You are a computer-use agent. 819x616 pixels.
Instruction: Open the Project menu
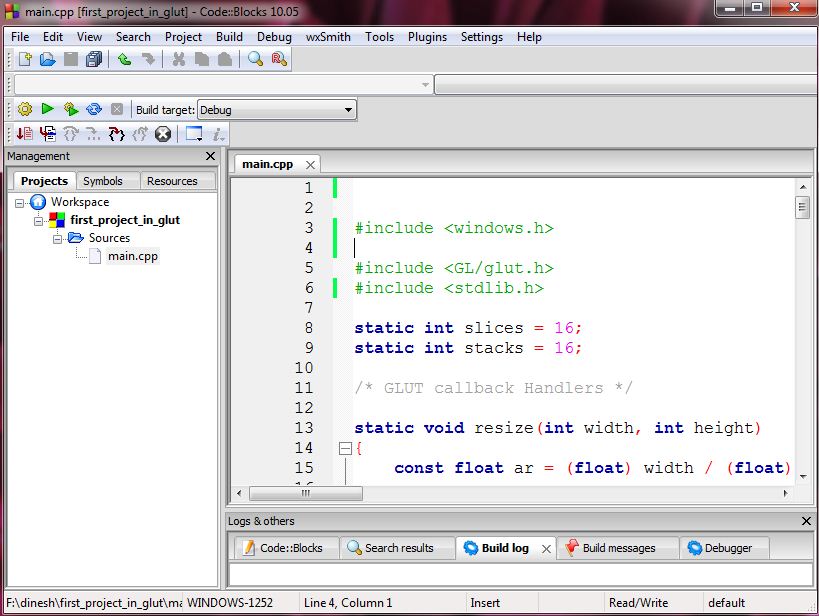(x=183, y=37)
